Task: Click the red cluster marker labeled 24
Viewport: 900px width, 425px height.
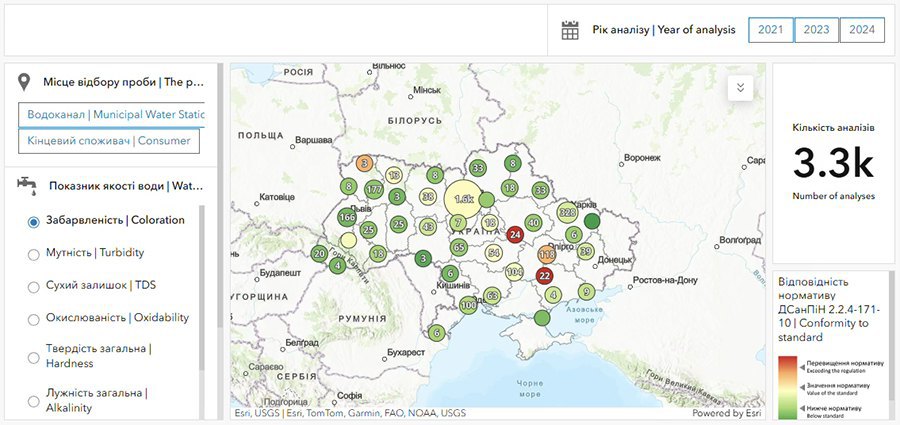Action: coord(515,234)
